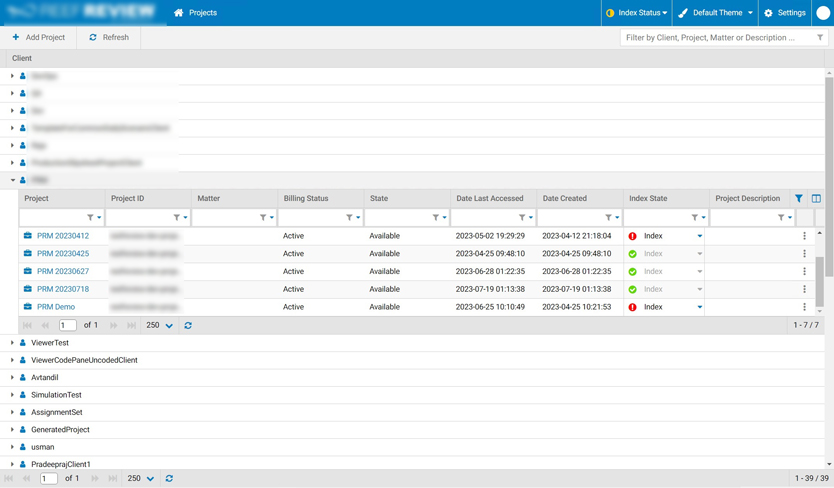Click the user avatar in top bar

point(823,13)
